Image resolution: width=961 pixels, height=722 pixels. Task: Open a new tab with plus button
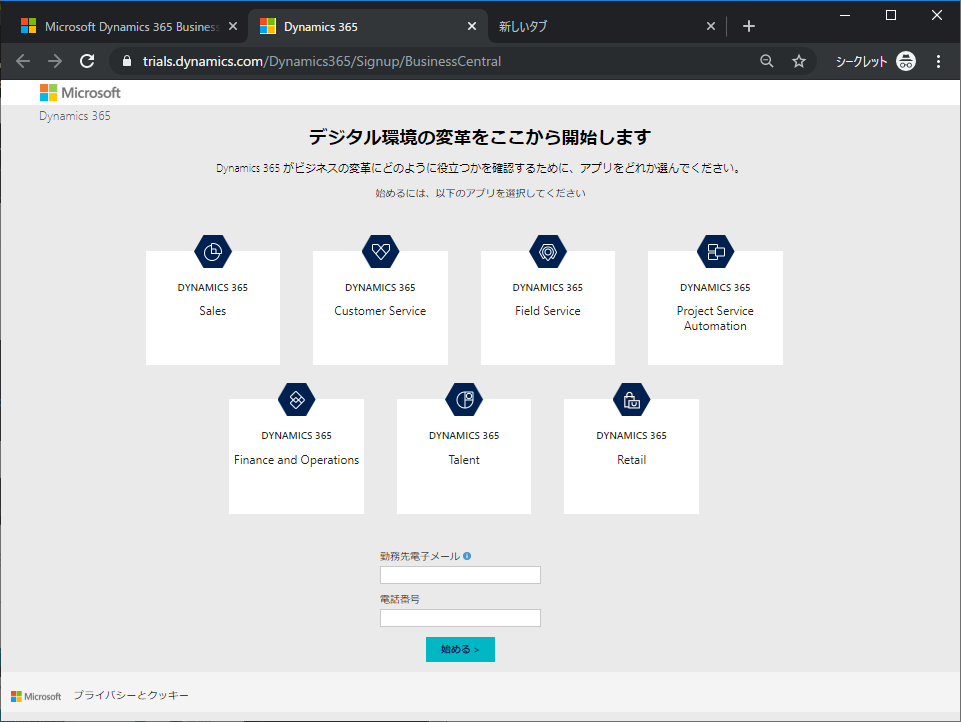pyautogui.click(x=748, y=26)
